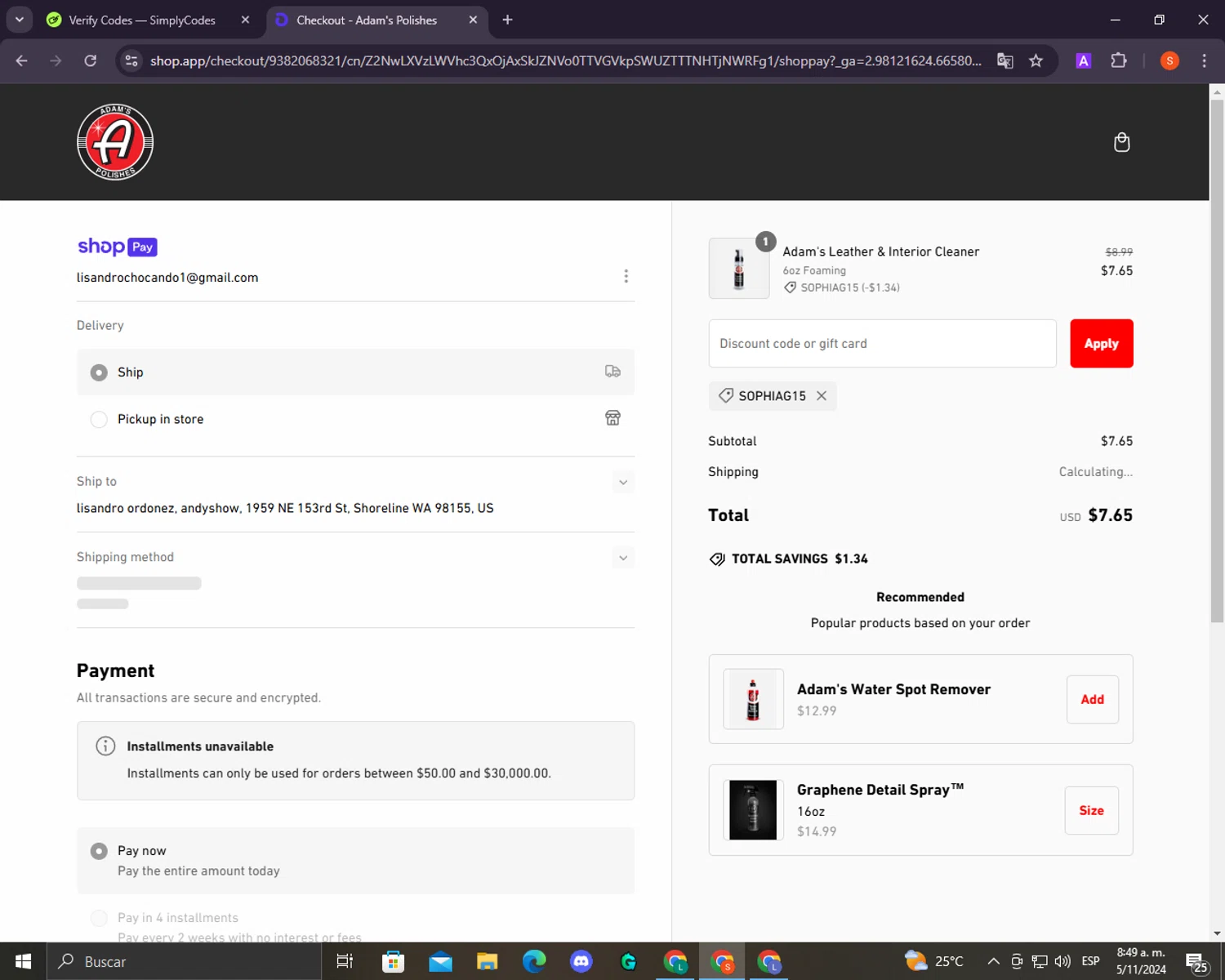
Task: Click the Discount code or gift card field
Action: tap(882, 343)
